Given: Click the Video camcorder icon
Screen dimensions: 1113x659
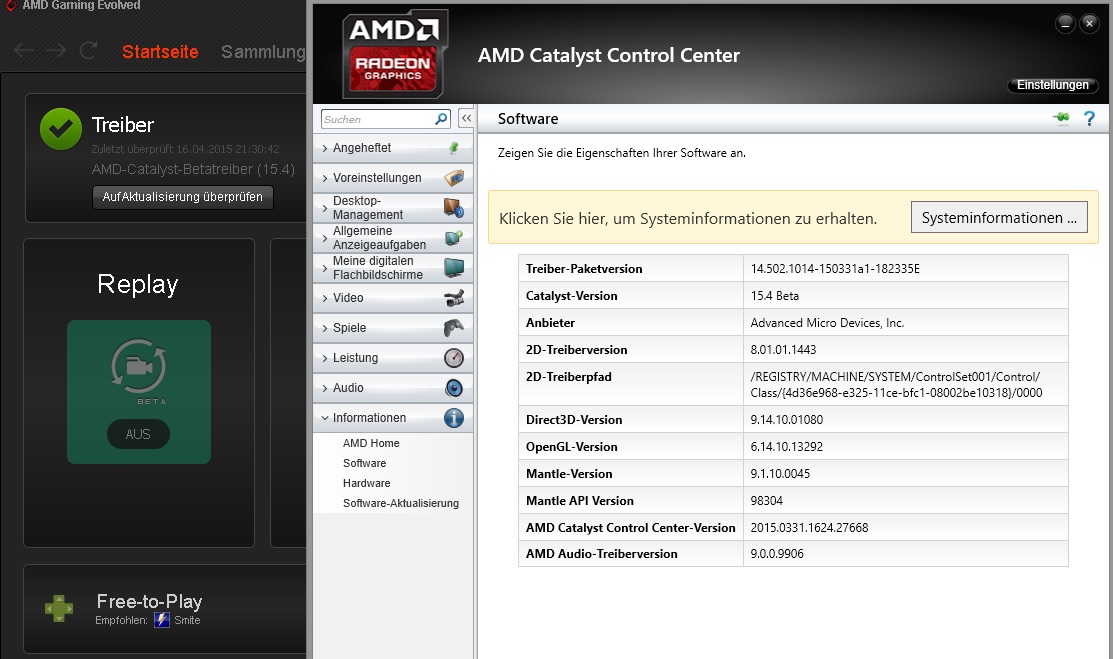Looking at the screenshot, I should click(x=454, y=298).
